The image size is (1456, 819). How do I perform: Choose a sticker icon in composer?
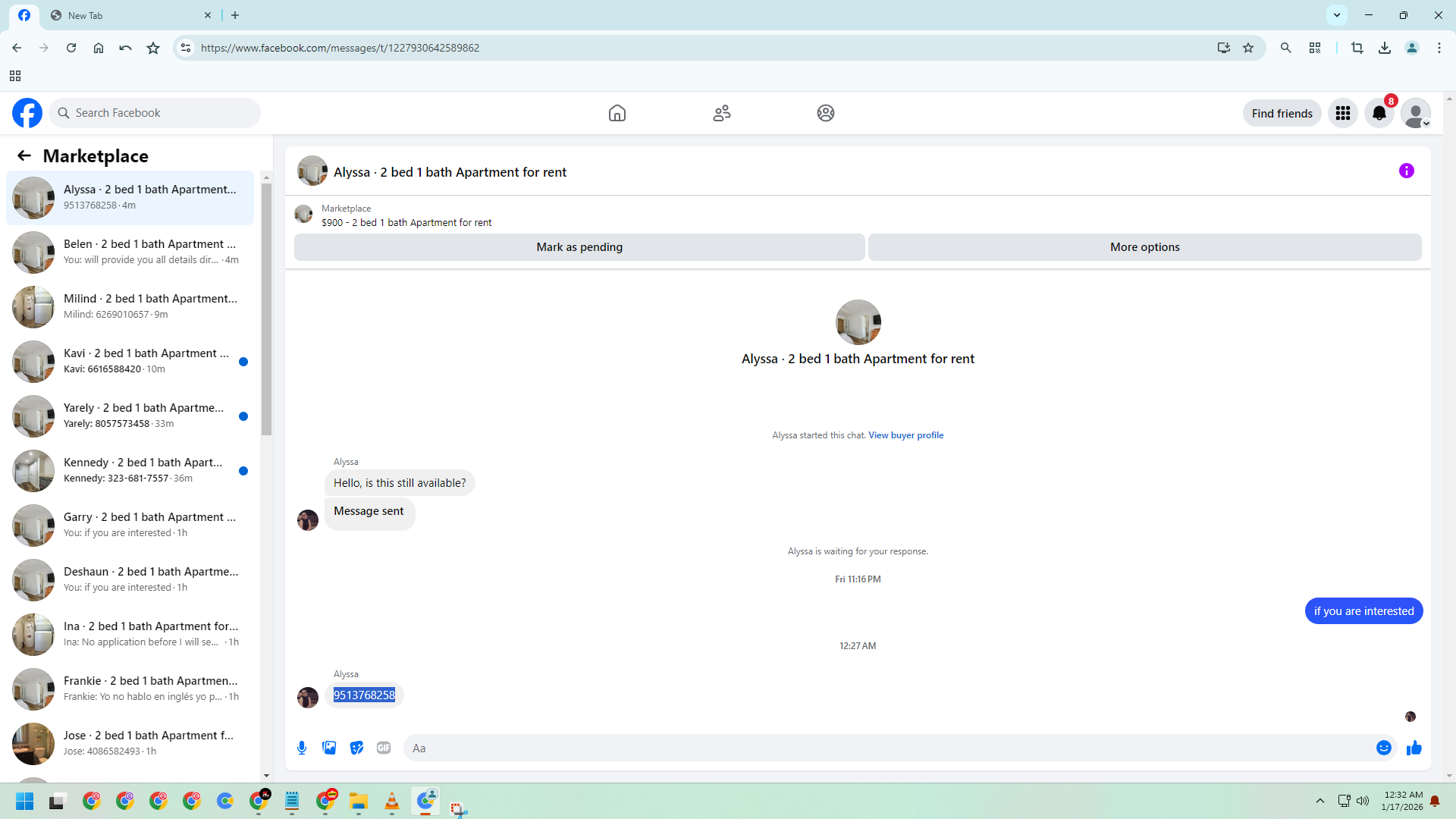(x=356, y=748)
